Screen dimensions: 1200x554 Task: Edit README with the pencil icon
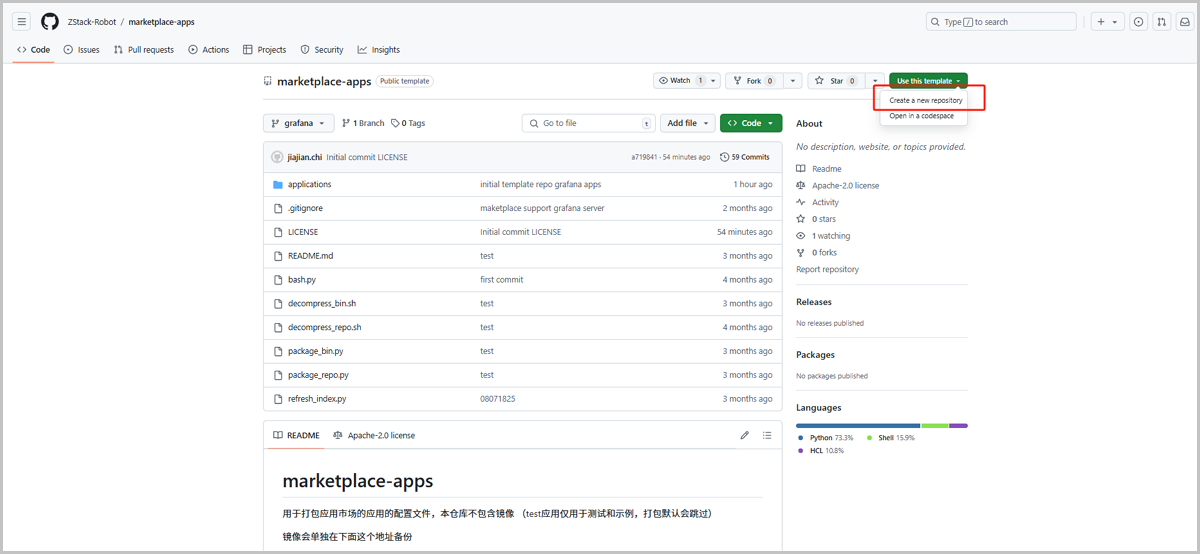(x=744, y=435)
